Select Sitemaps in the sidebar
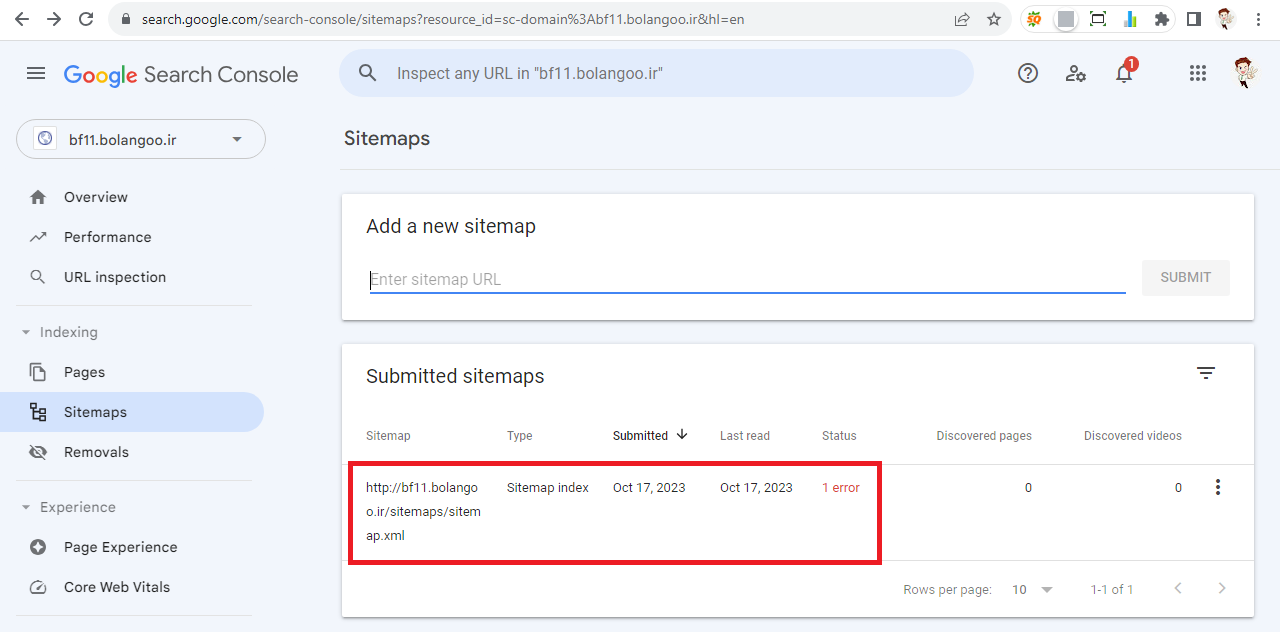 132,412
